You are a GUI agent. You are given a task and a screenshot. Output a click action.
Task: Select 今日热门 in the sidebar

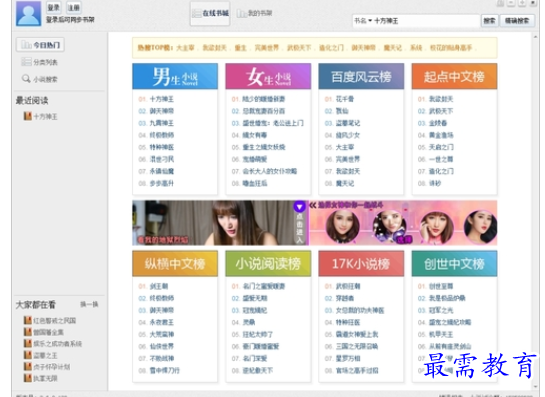(x=40, y=45)
